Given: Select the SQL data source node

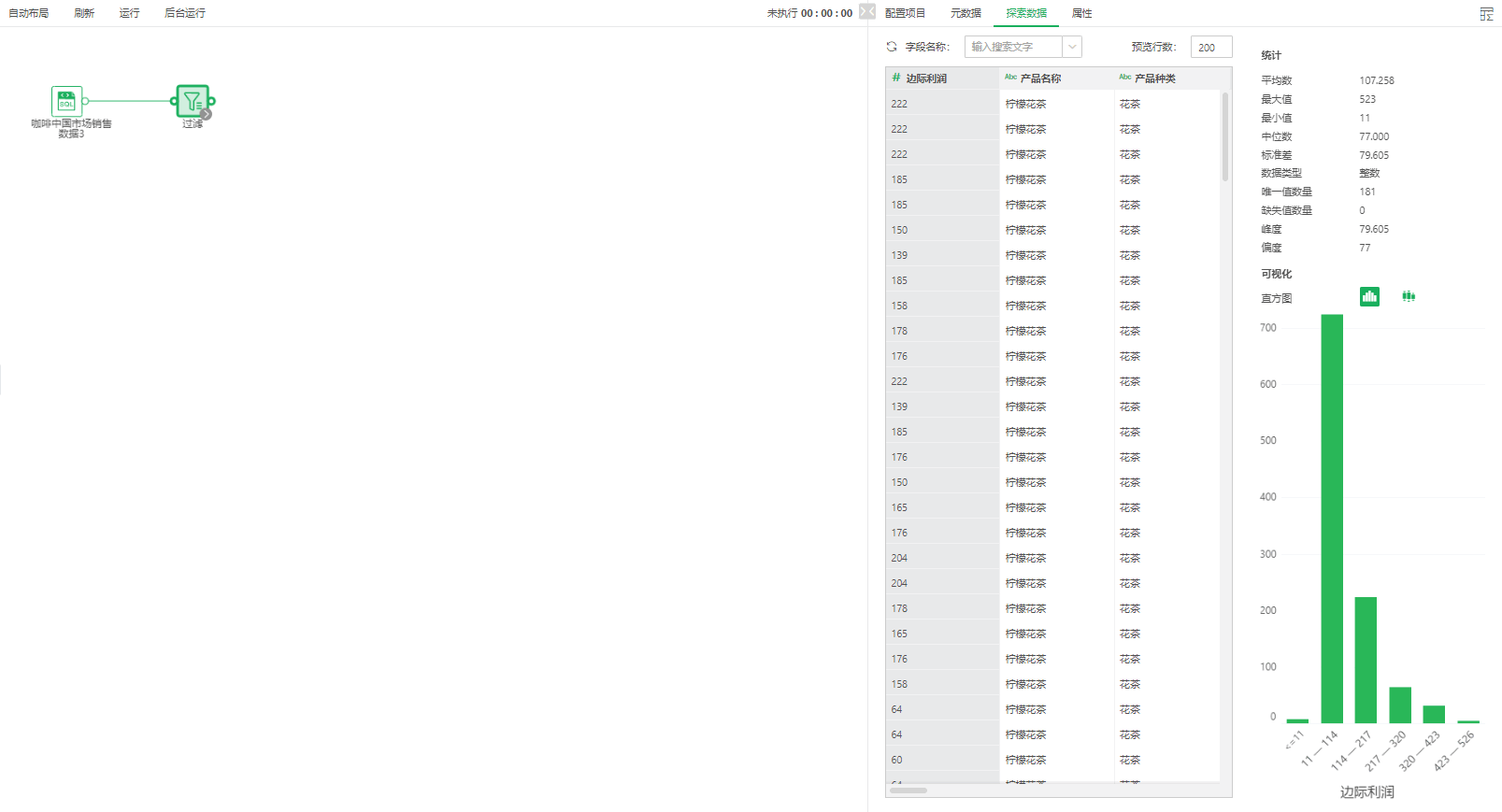Looking at the screenshot, I should [66, 101].
